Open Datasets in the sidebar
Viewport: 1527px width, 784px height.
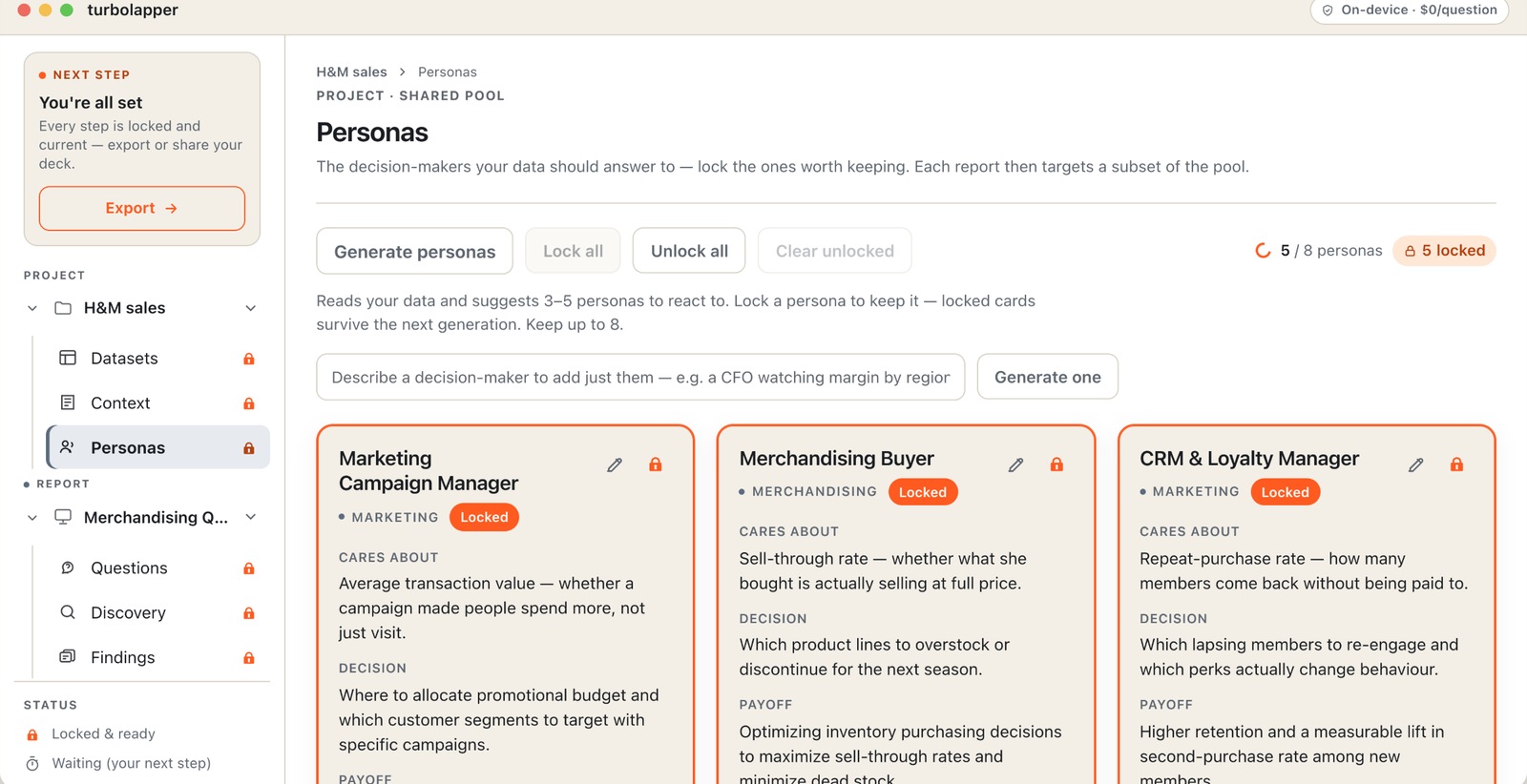click(x=157, y=359)
